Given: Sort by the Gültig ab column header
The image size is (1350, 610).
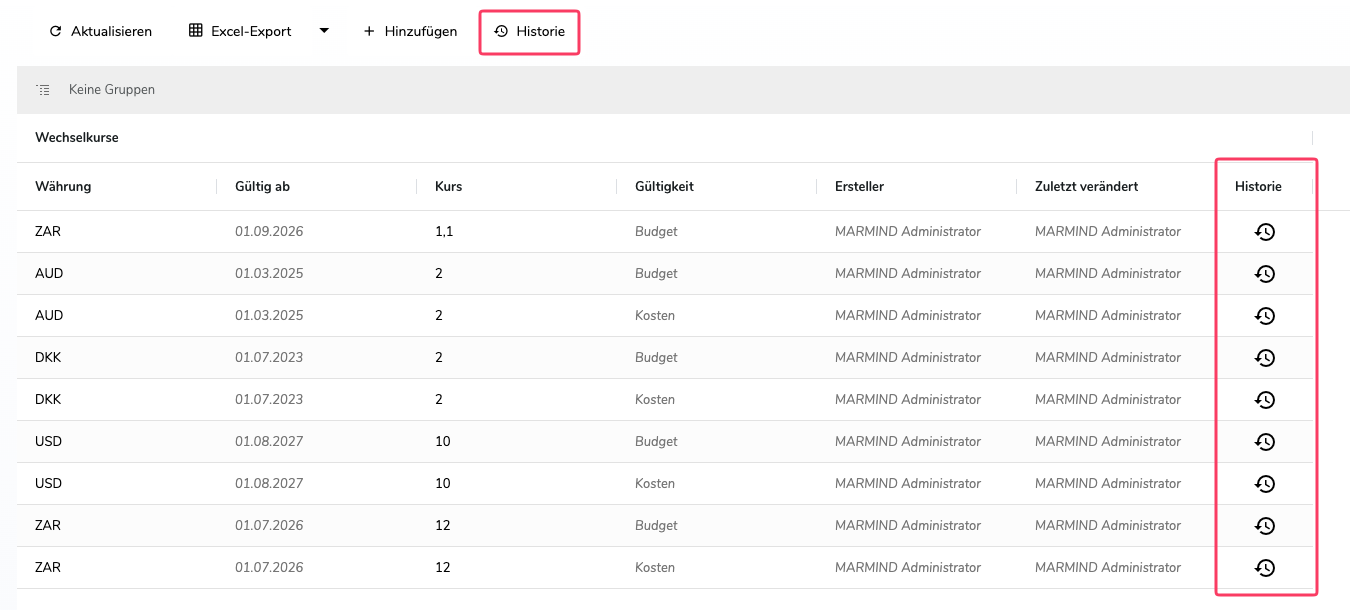Looking at the screenshot, I should [x=262, y=186].
